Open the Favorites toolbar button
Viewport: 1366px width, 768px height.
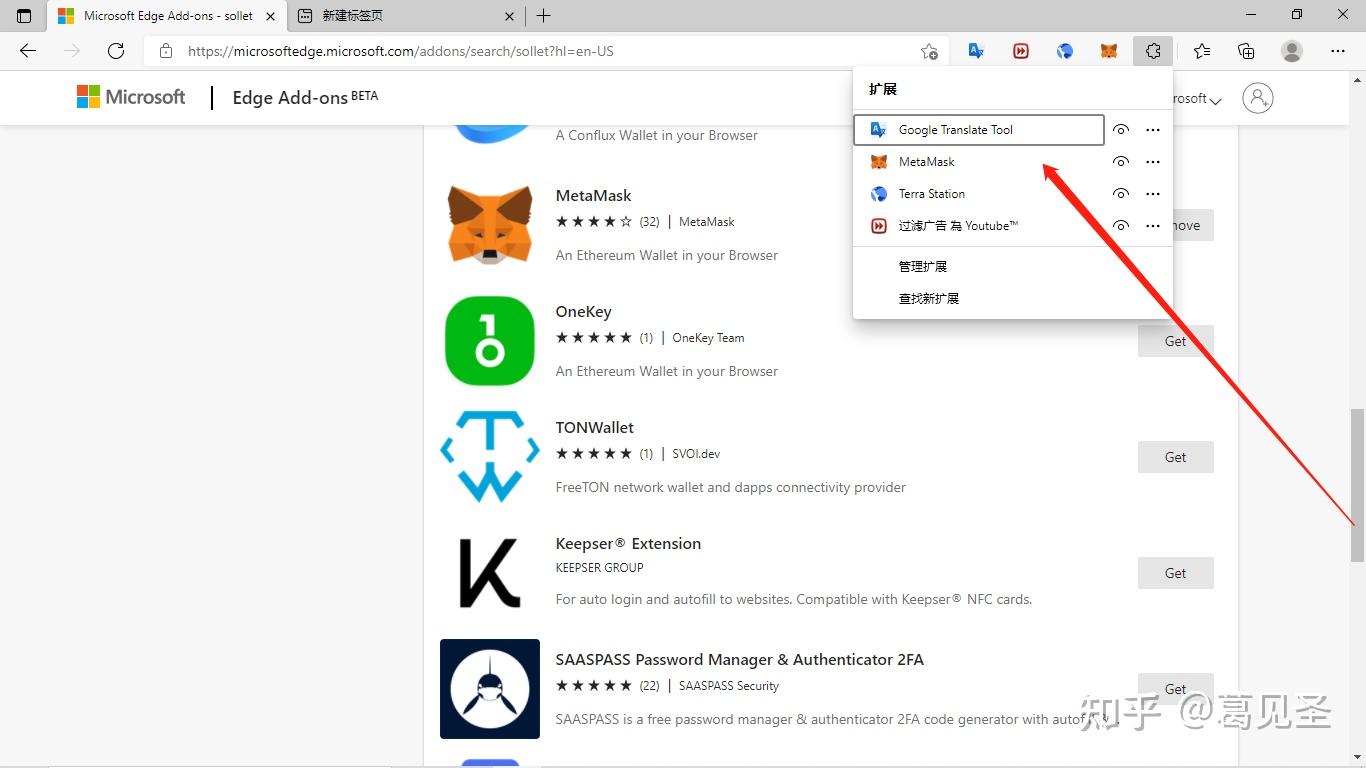[x=1202, y=51]
